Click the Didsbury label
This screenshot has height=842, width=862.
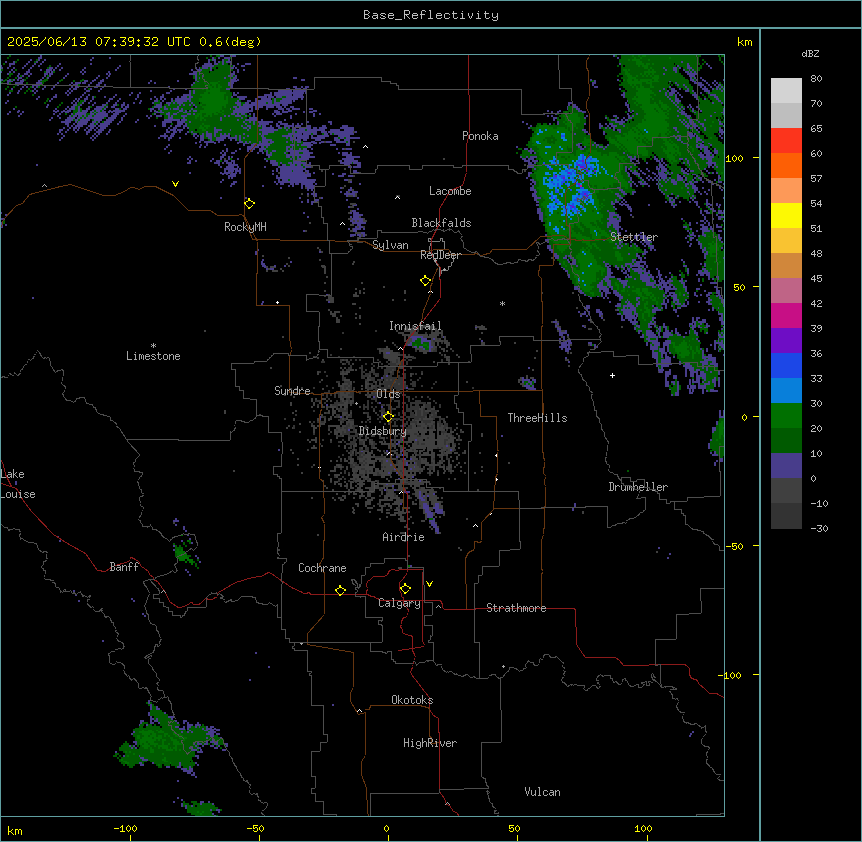point(383,431)
